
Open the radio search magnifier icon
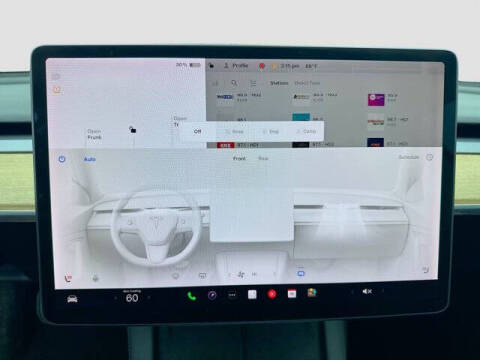click(x=234, y=83)
